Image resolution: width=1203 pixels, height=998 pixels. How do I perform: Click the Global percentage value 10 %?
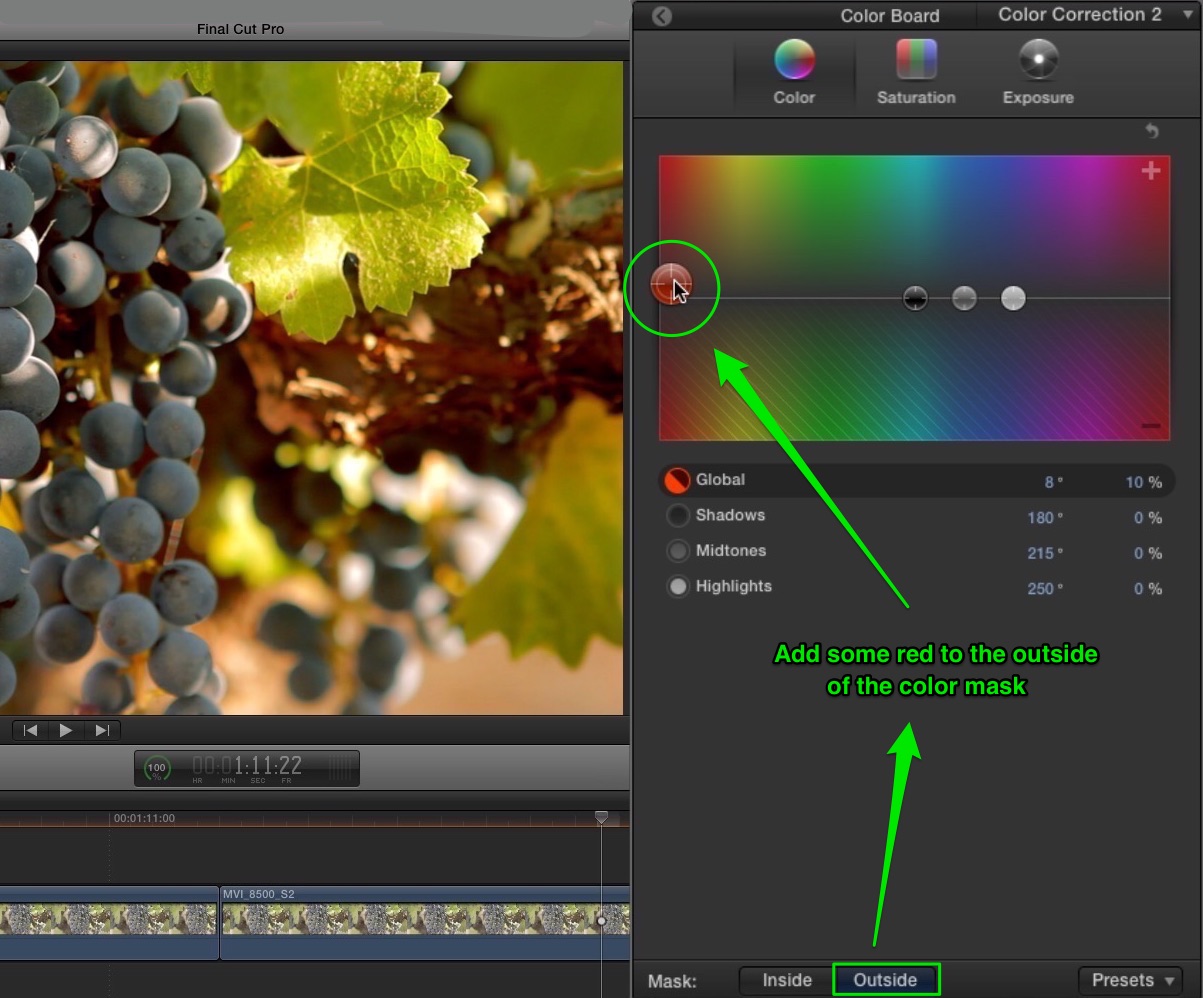tap(1143, 482)
